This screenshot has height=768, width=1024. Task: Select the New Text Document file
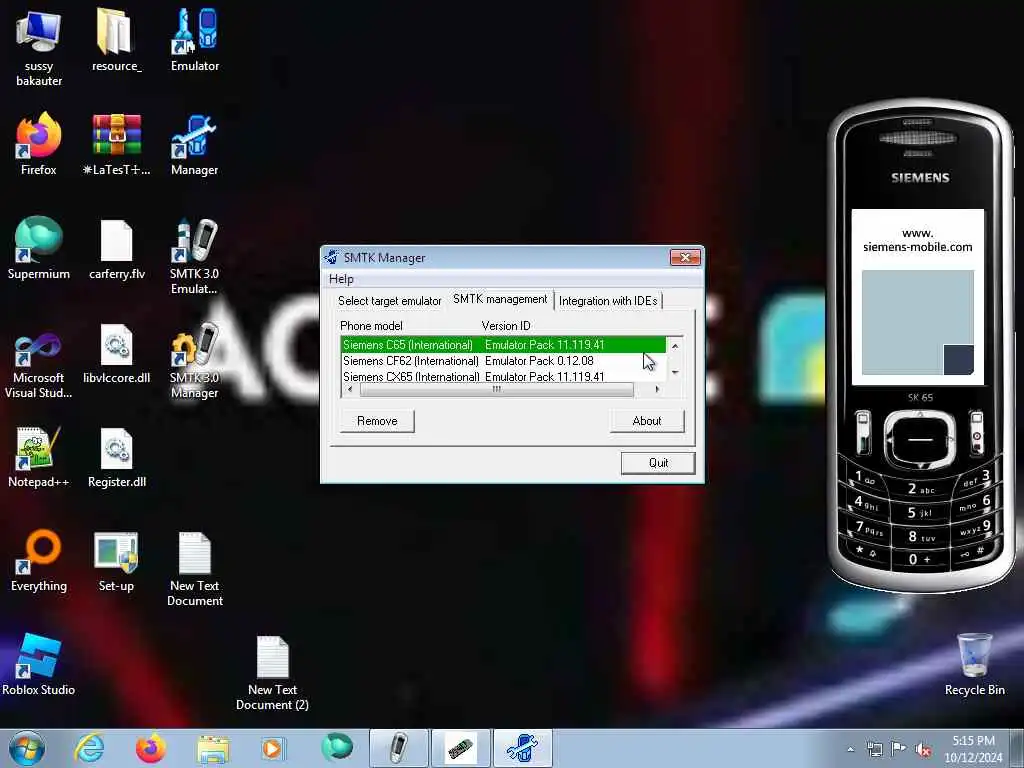click(195, 568)
